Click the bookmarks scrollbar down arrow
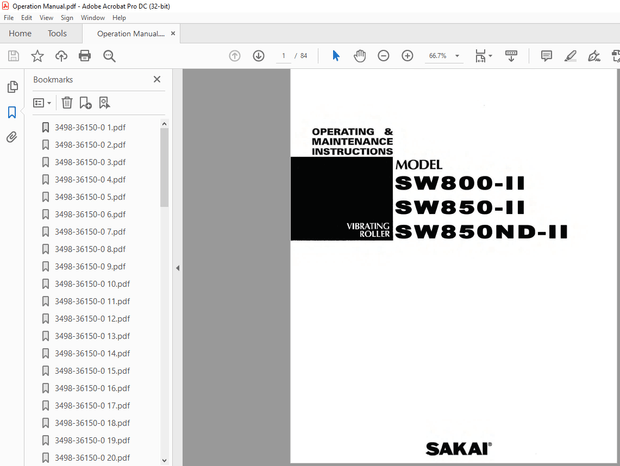The width and height of the screenshot is (620, 466). click(164, 460)
